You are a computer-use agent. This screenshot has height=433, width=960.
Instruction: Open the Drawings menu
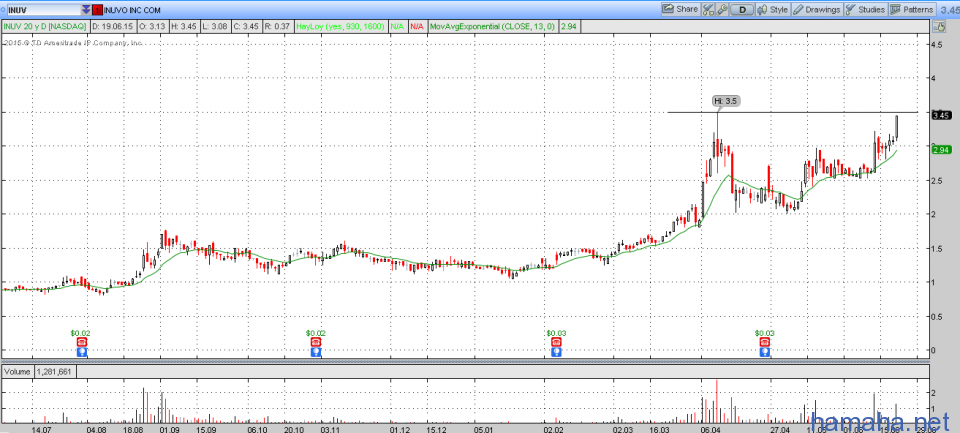click(817, 9)
